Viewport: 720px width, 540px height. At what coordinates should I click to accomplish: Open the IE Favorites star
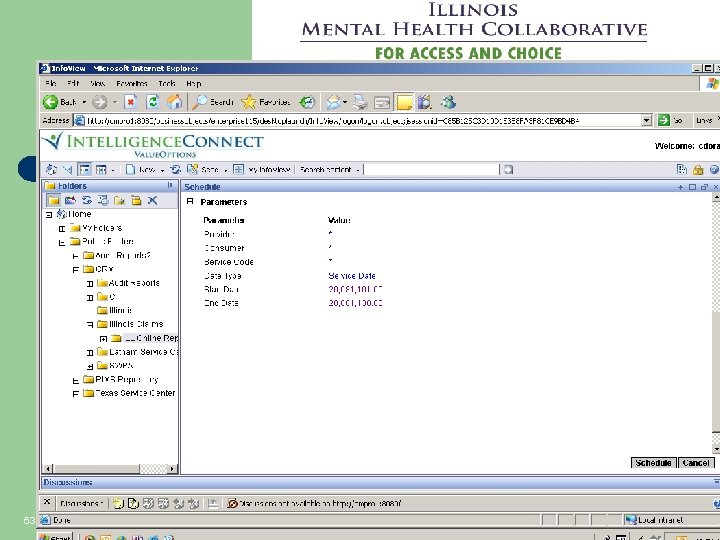pos(248,102)
